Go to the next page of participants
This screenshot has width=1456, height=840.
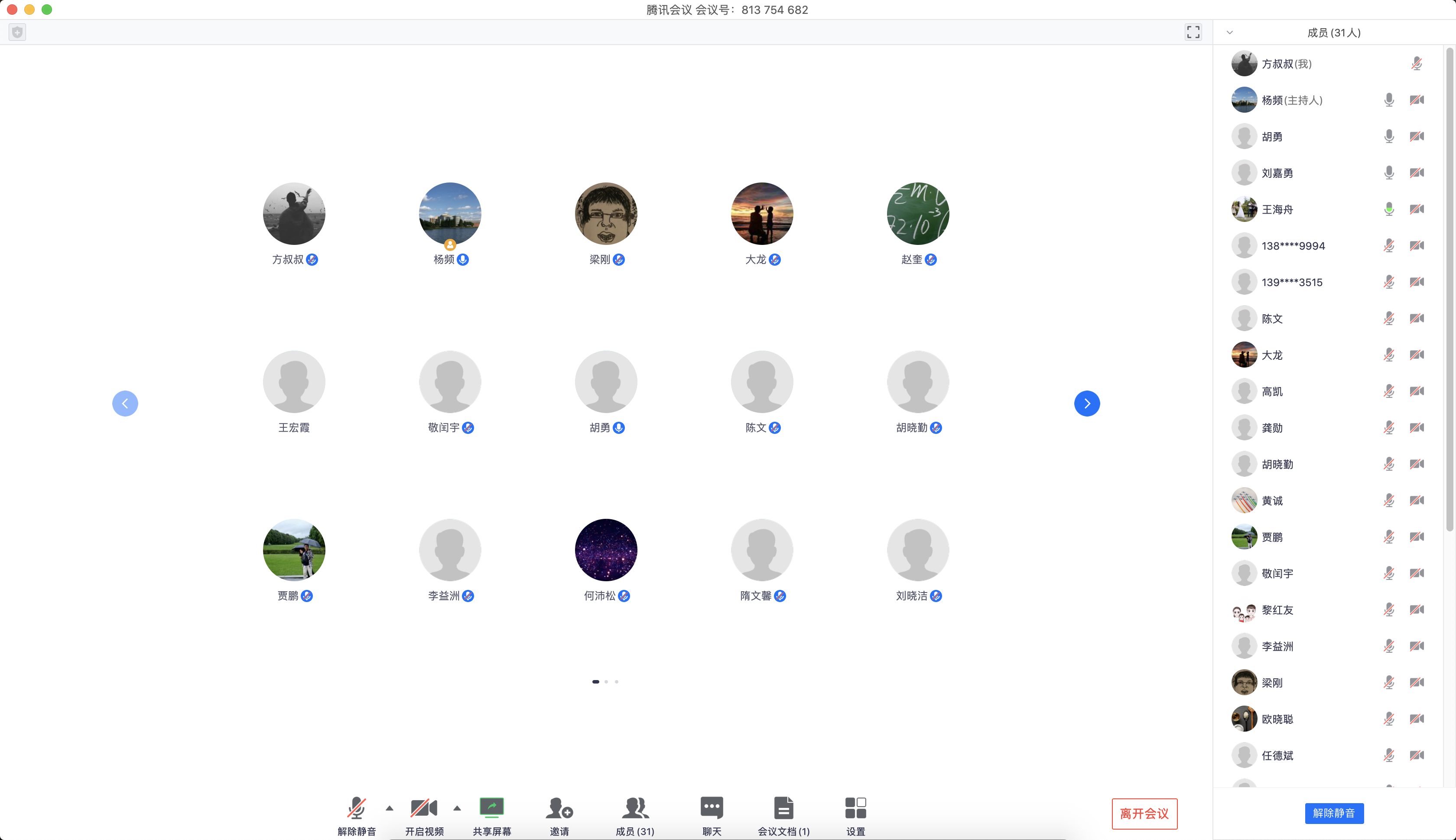click(x=1086, y=403)
